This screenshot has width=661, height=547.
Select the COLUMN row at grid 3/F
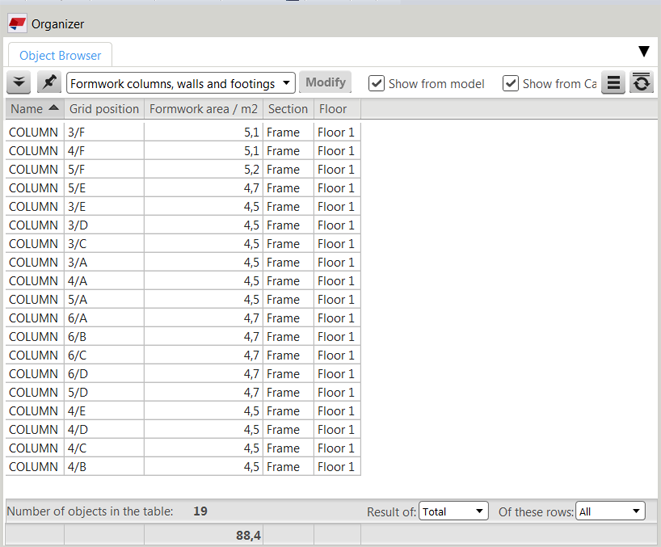(x=33, y=132)
